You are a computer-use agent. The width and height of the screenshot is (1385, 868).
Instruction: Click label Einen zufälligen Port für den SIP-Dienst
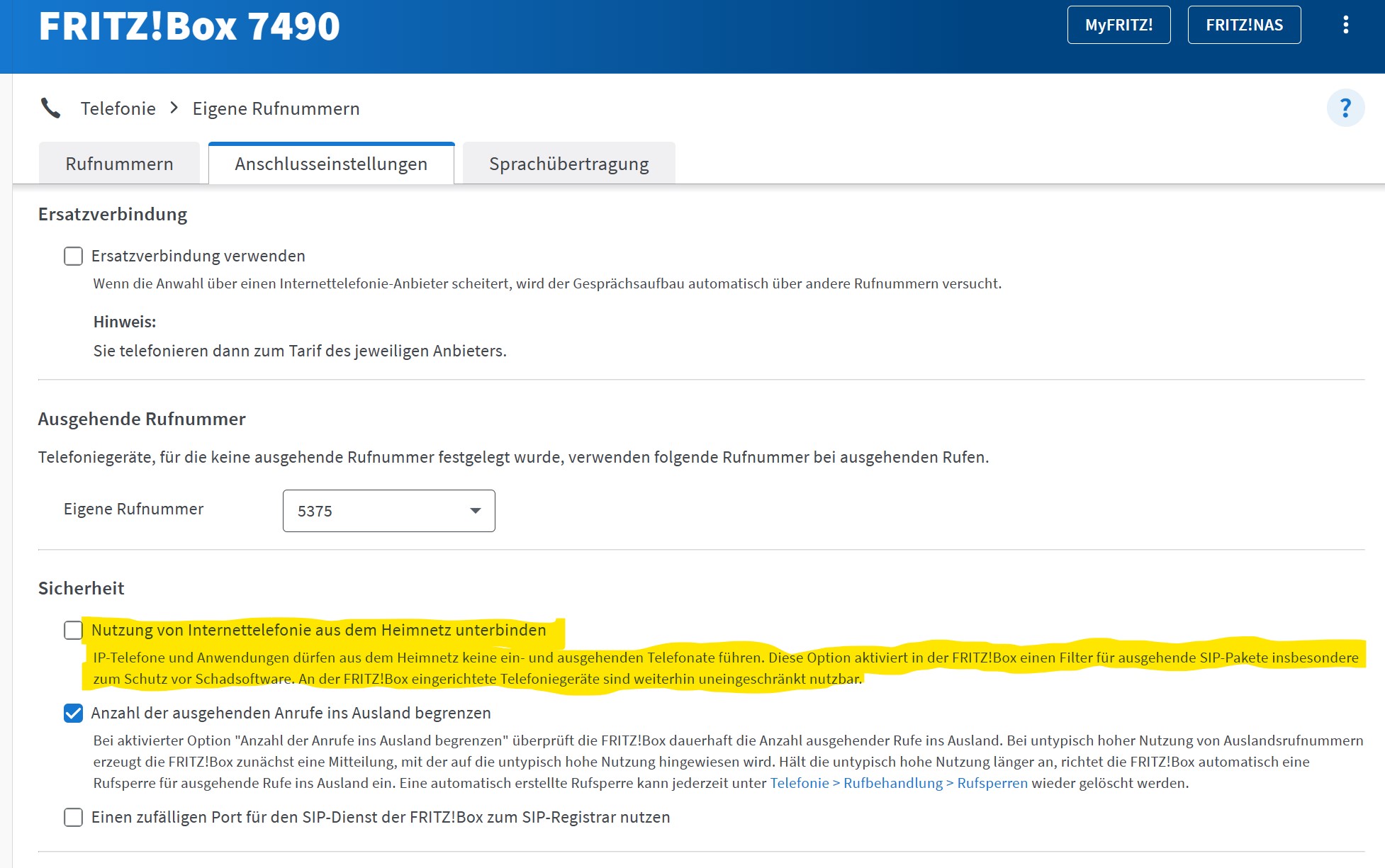(x=381, y=817)
